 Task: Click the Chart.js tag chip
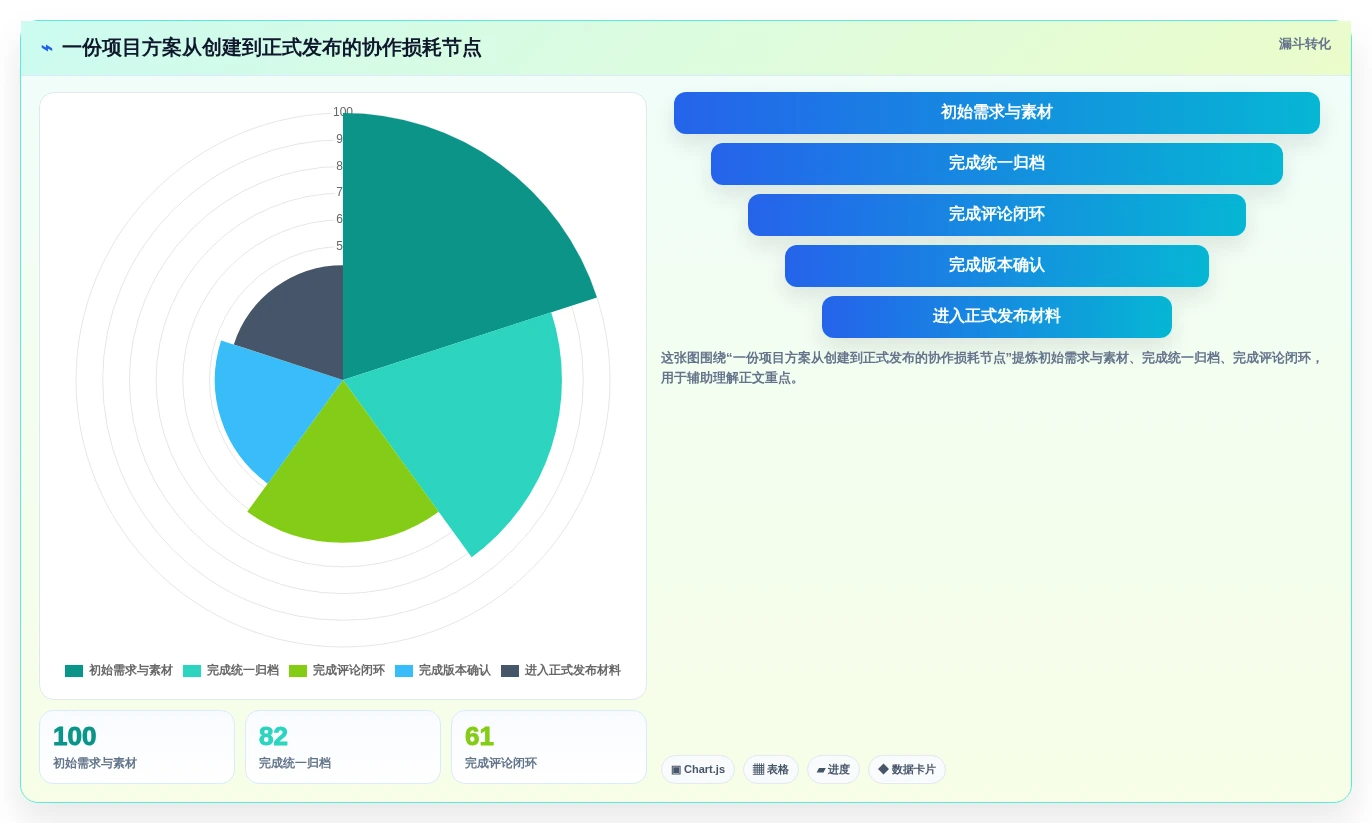[x=698, y=770]
